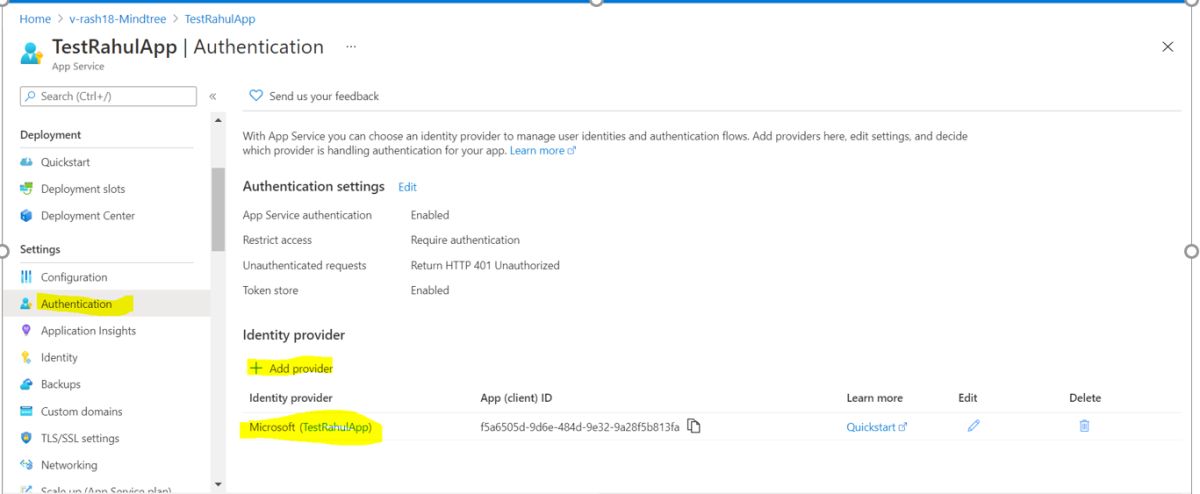Select Authentication in the sidebar

(x=76, y=304)
